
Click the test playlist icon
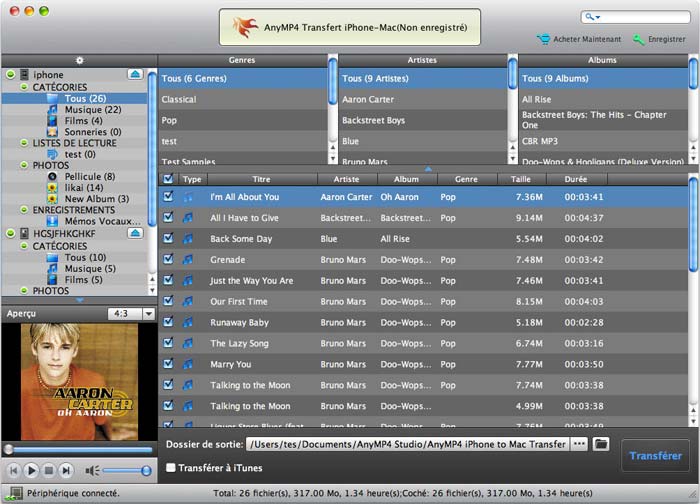pos(53,154)
